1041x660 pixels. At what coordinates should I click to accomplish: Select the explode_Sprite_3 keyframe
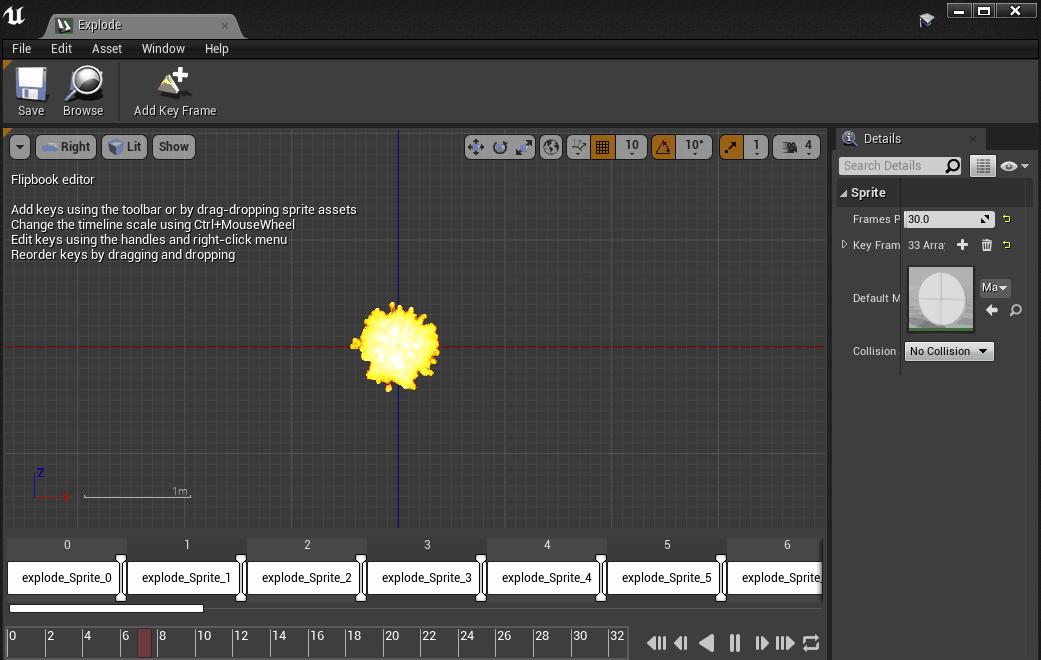[426, 577]
